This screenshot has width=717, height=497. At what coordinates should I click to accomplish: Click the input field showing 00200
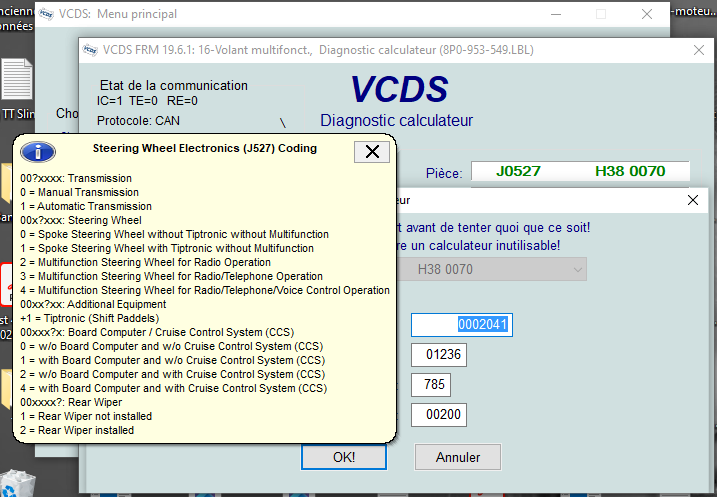pyautogui.click(x=439, y=415)
